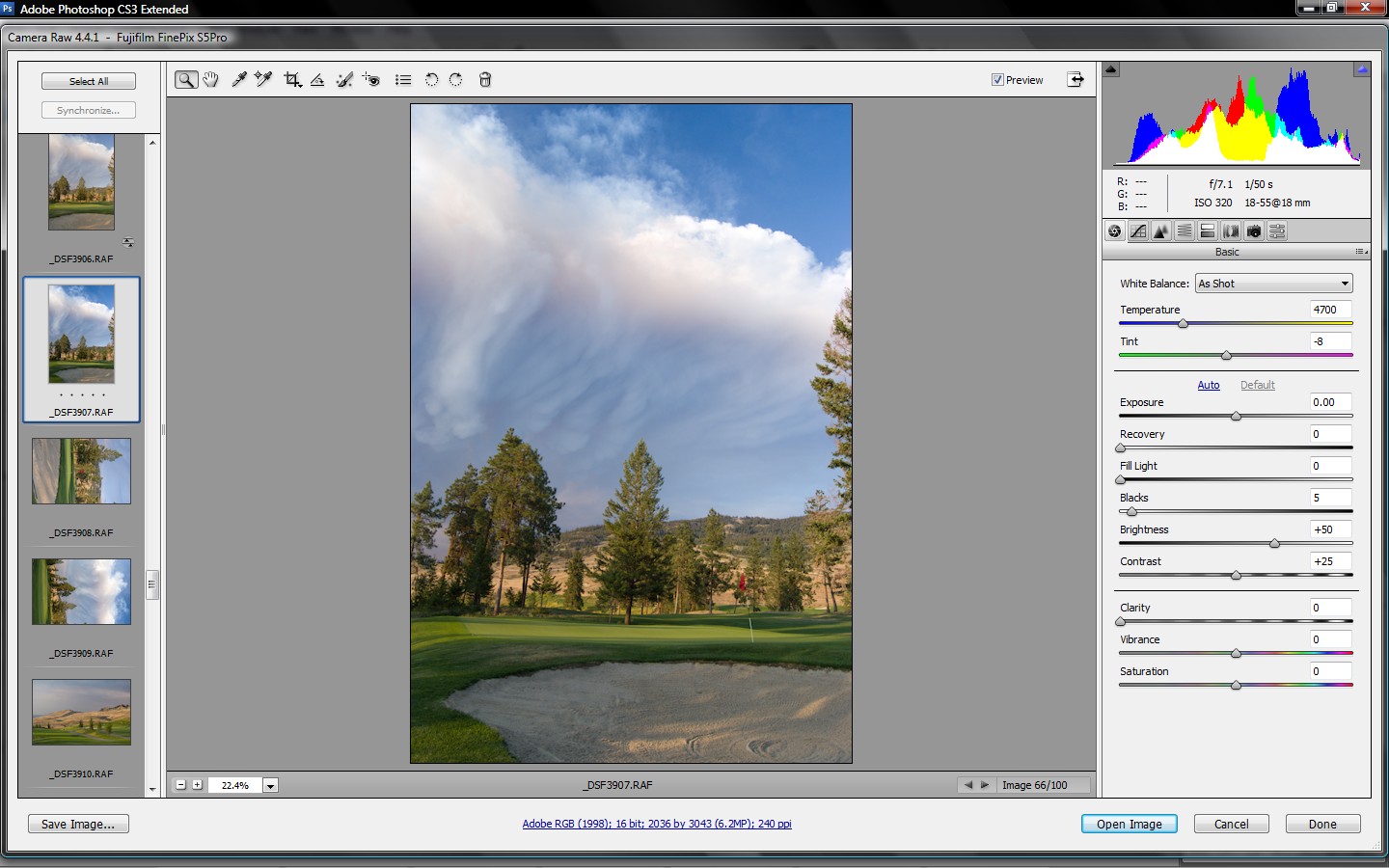Click the Blacks value field
Image resolution: width=1389 pixels, height=868 pixels.
tap(1331, 498)
